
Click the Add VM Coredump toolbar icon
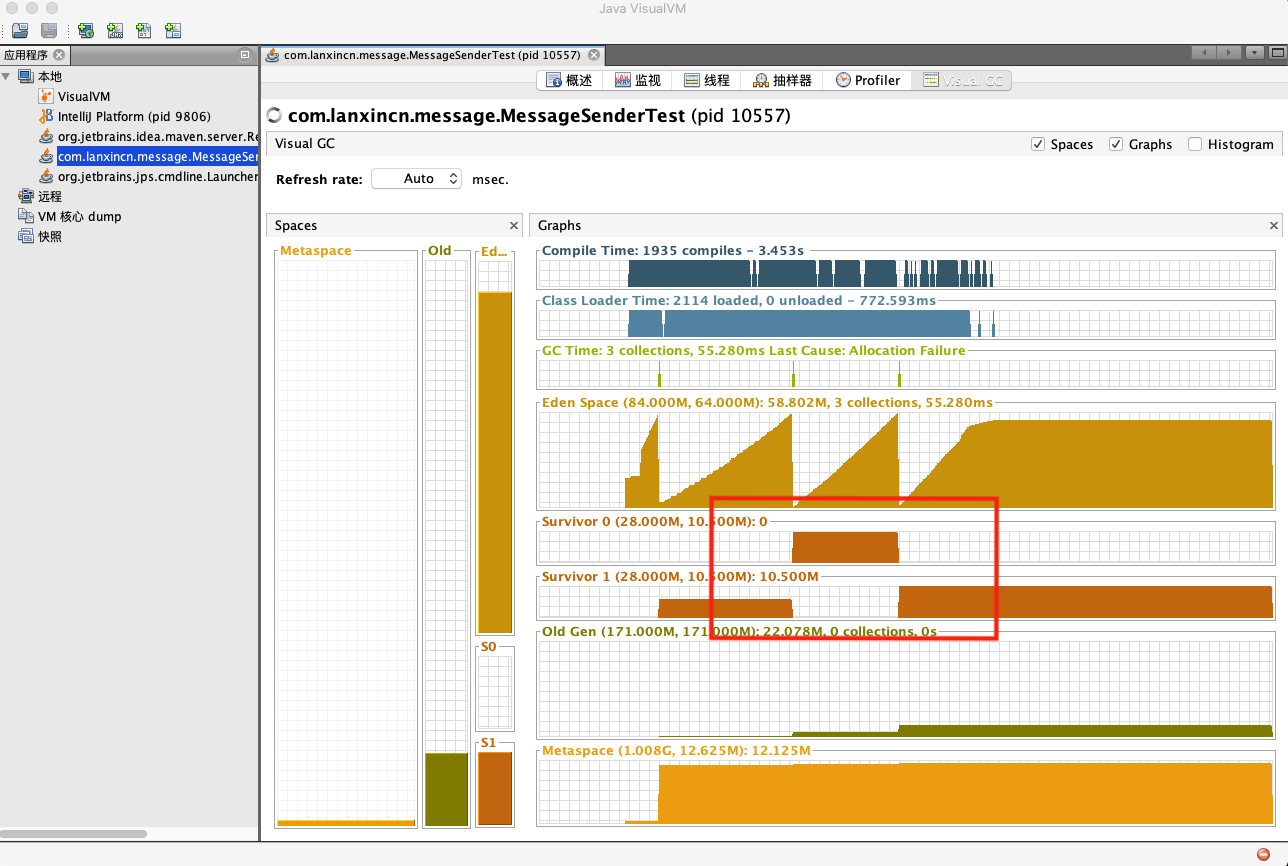pos(144,31)
